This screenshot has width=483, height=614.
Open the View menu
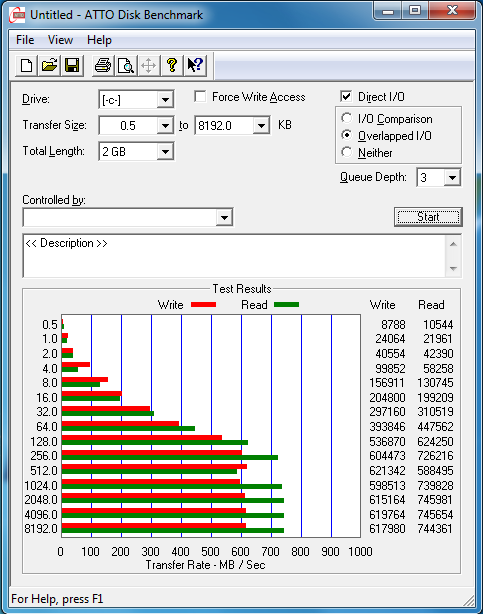[60, 40]
